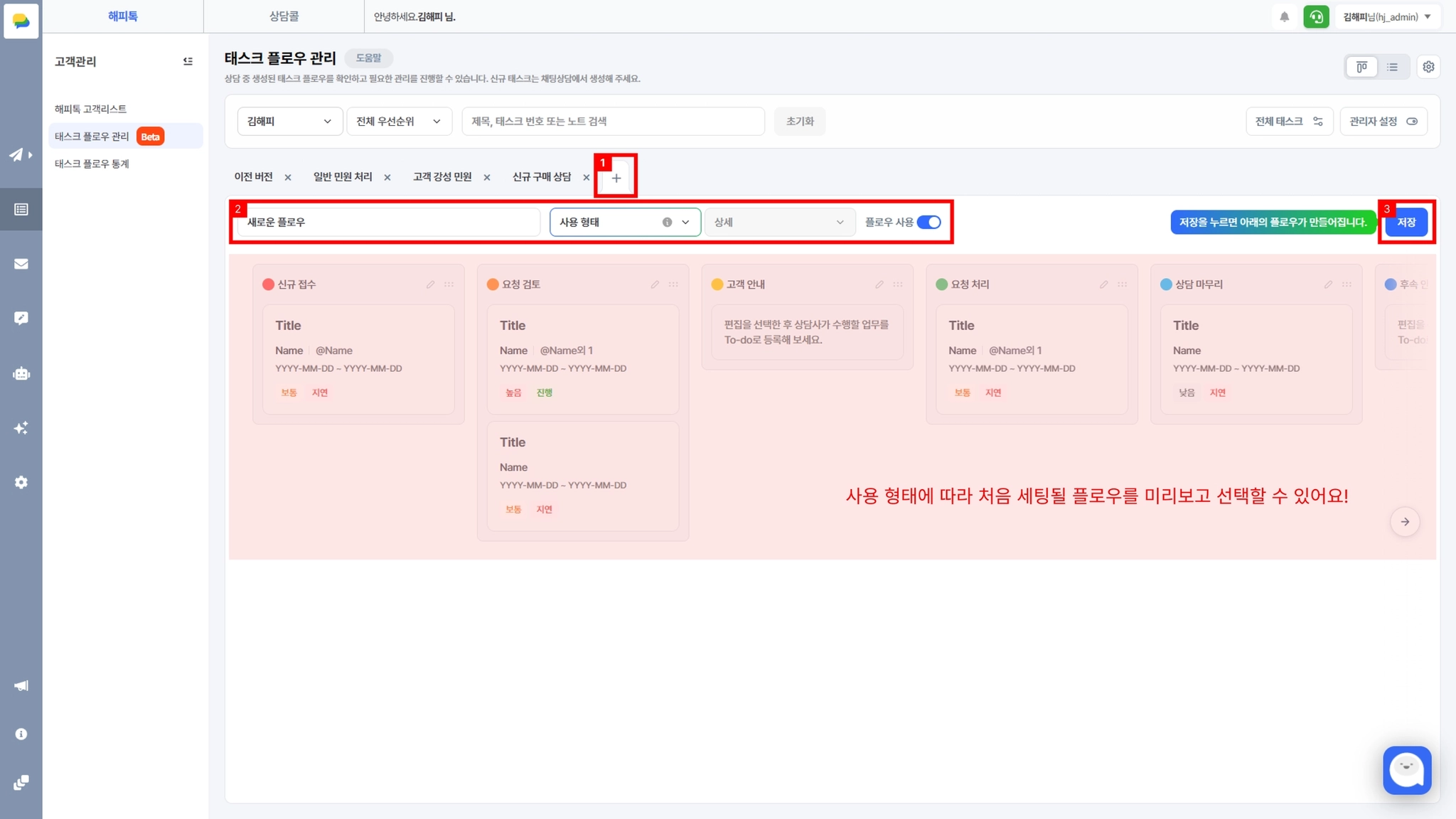Toggle 전체 태스크 filter button

1288,122
